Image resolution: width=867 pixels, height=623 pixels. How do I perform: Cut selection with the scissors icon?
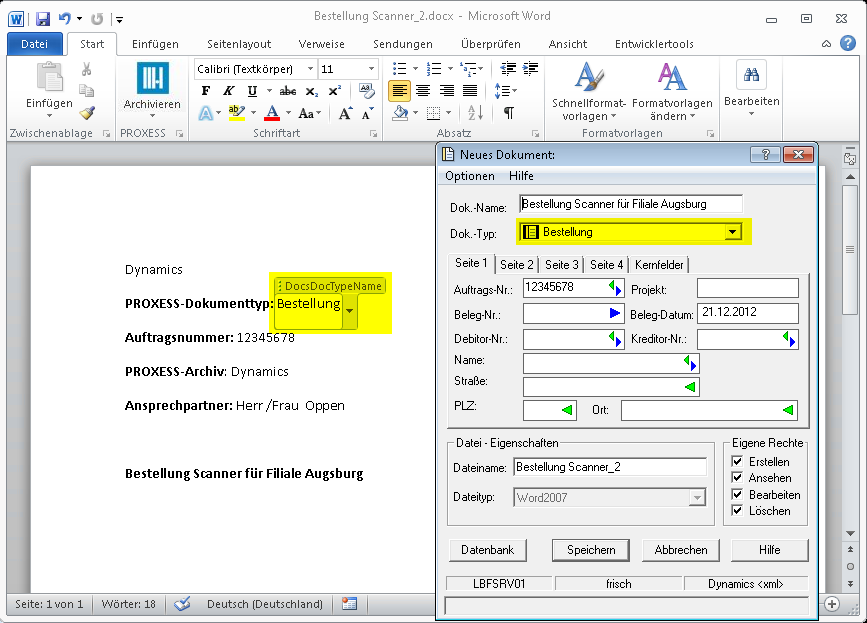coord(86,69)
